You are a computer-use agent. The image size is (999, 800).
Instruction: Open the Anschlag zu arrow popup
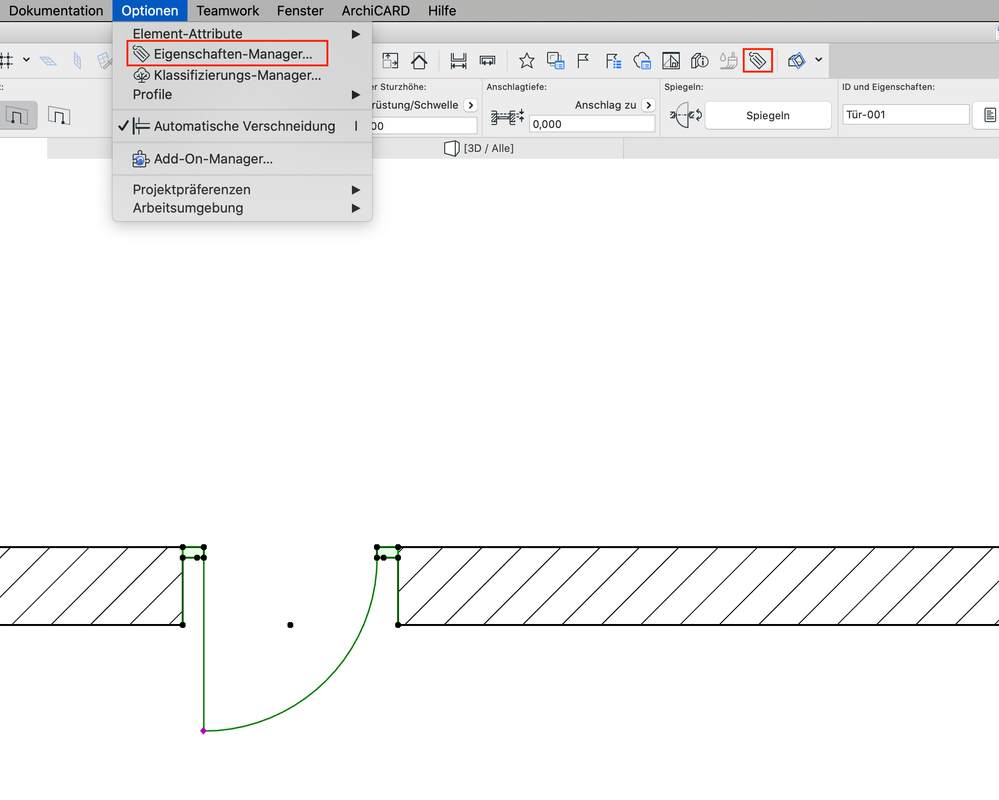click(x=648, y=105)
